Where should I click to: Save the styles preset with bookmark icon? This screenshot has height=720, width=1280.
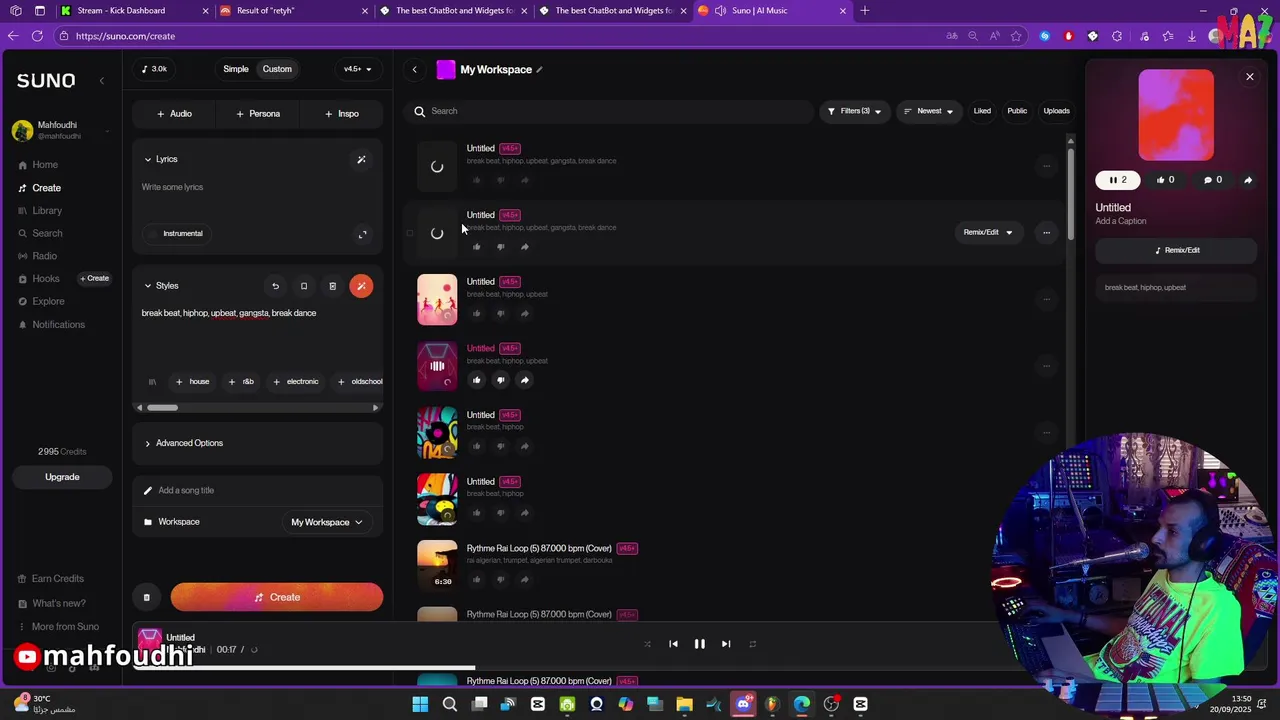[x=304, y=286]
